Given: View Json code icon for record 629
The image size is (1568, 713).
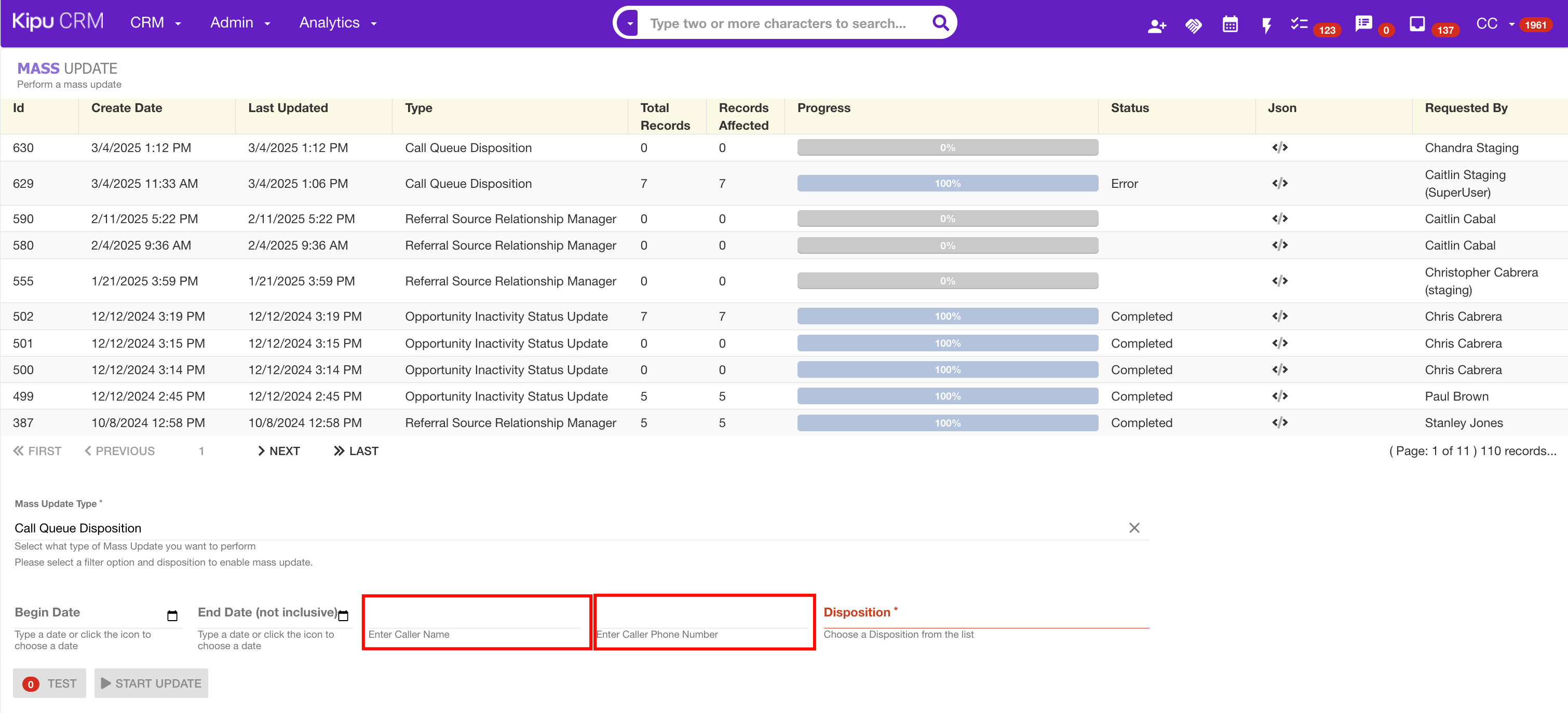Looking at the screenshot, I should pos(1279,183).
